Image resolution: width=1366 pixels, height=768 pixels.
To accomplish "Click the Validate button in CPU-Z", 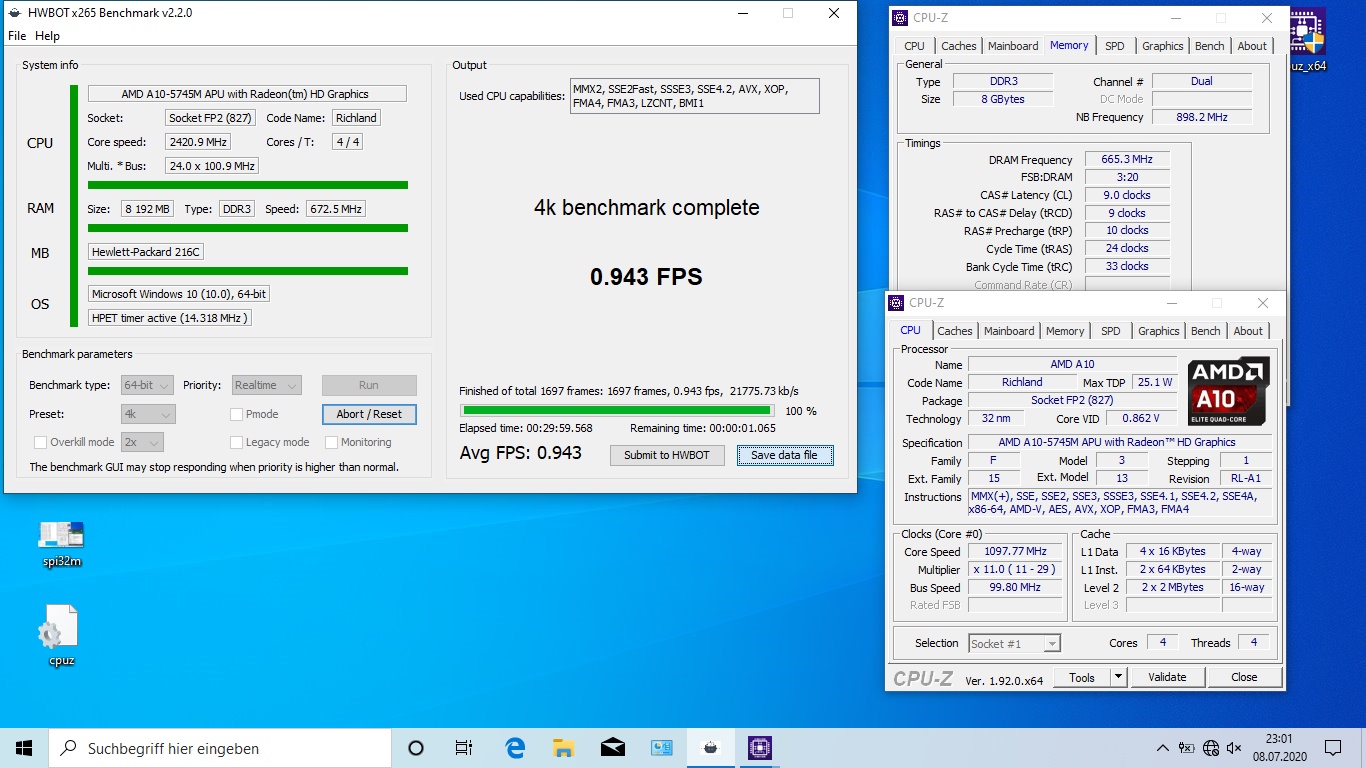I will [x=1167, y=677].
